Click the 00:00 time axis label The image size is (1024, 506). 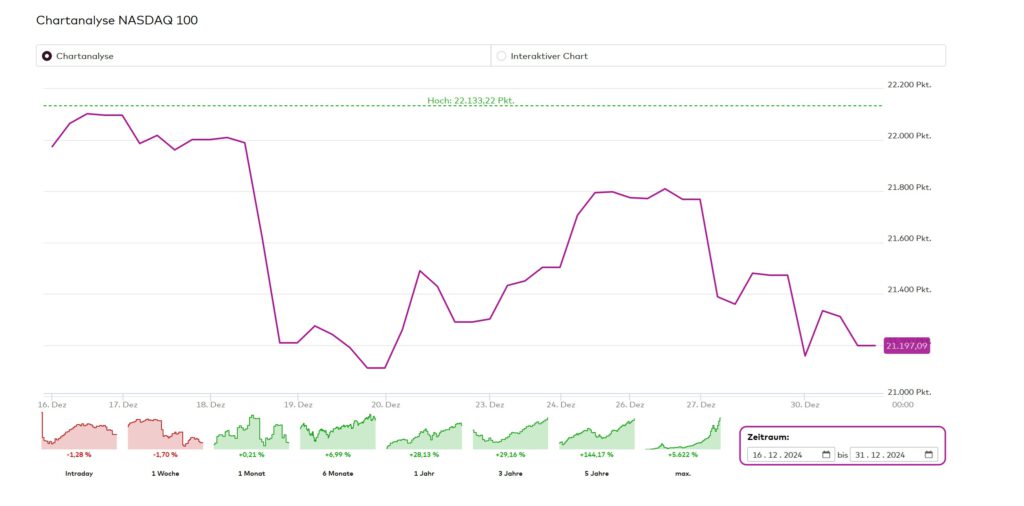[x=903, y=405]
